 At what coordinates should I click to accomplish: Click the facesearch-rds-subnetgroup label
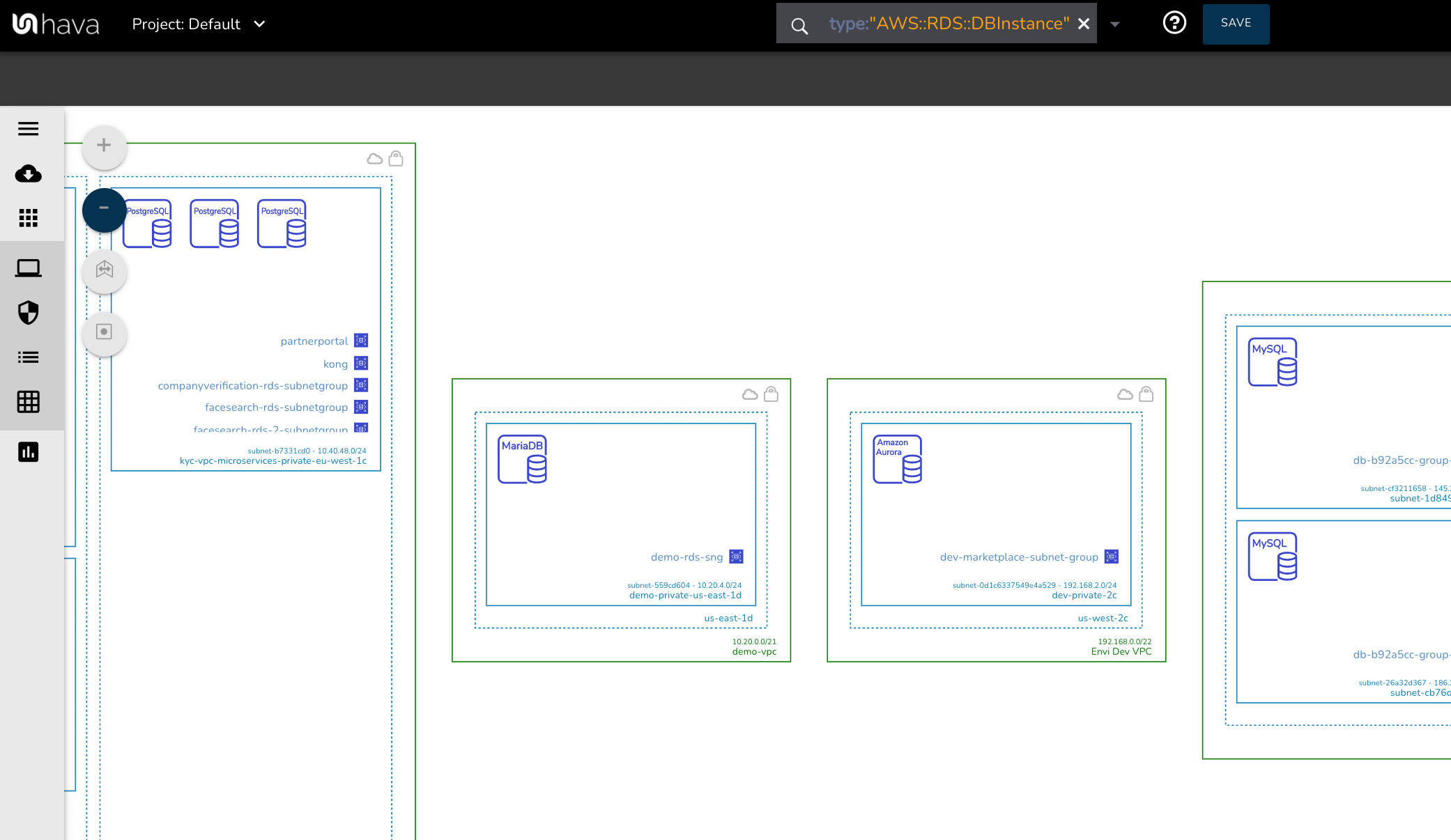pyautogui.click(x=276, y=407)
